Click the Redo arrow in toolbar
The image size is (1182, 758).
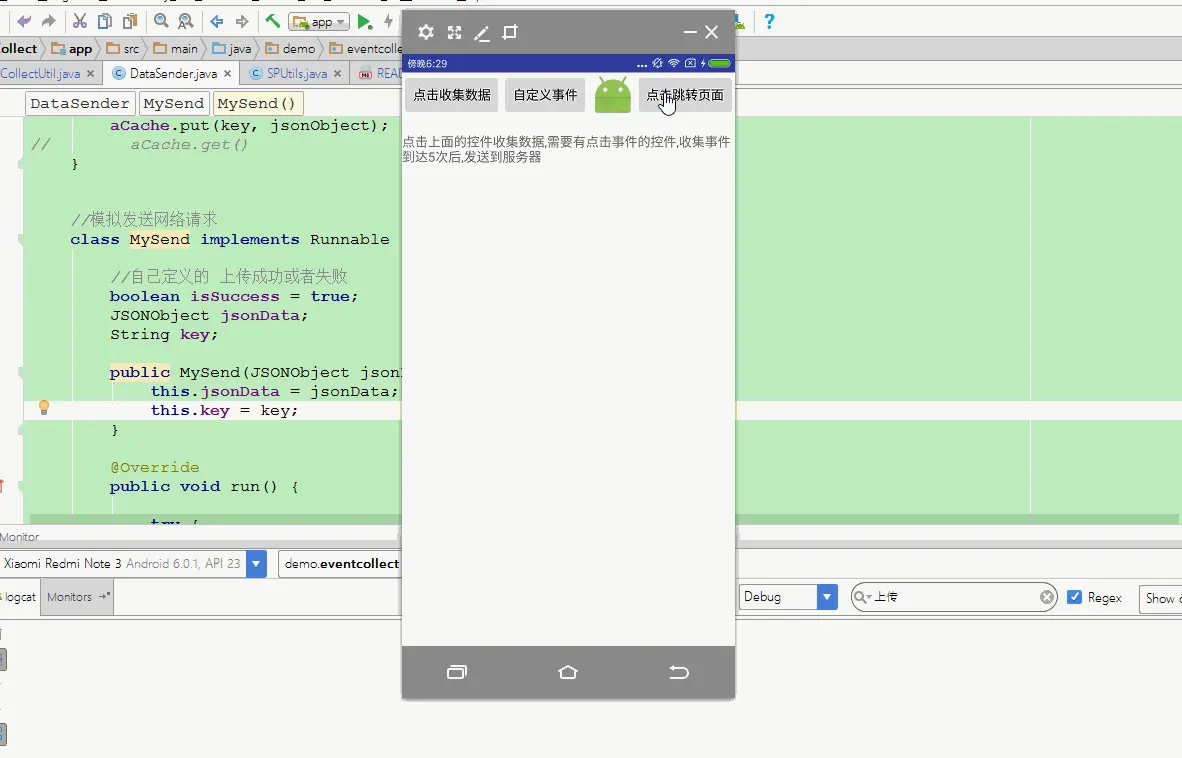pyautogui.click(x=48, y=22)
